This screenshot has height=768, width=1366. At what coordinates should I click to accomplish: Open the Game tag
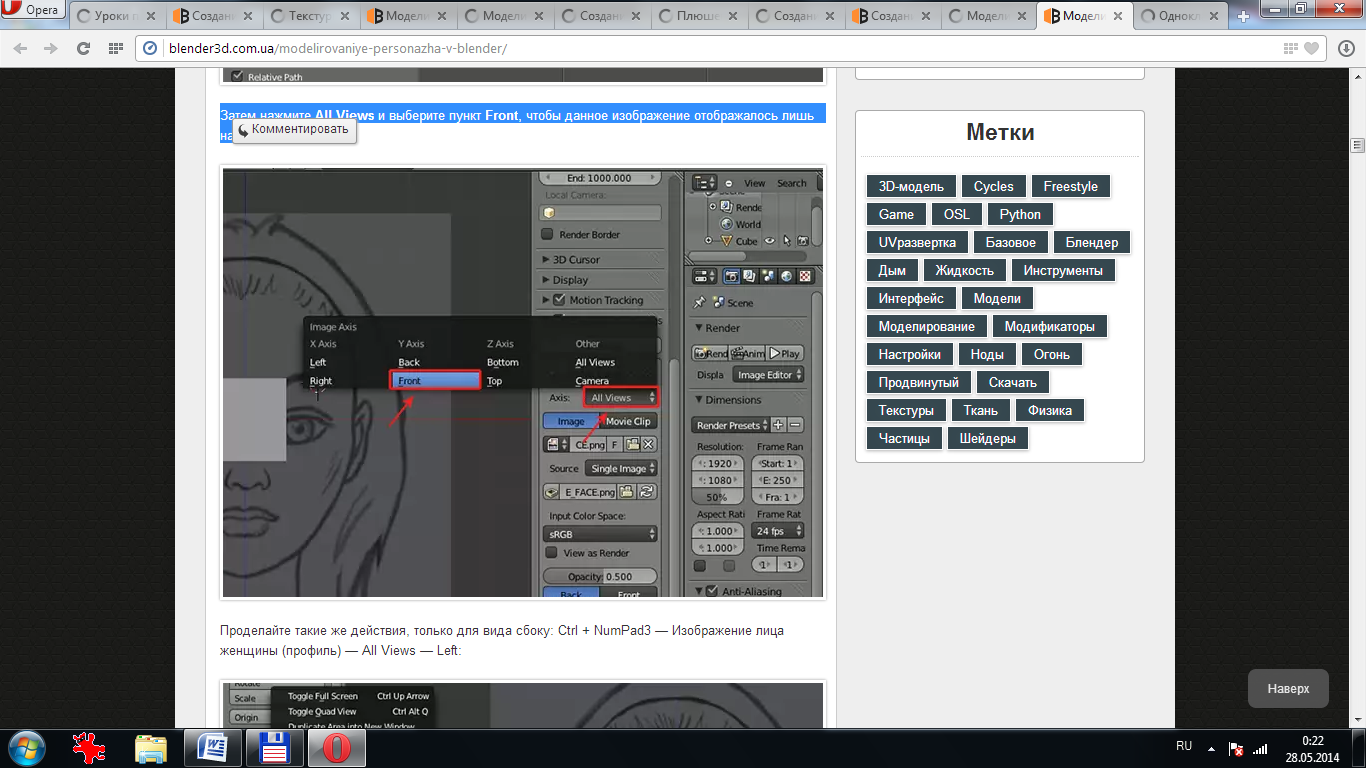tap(896, 214)
